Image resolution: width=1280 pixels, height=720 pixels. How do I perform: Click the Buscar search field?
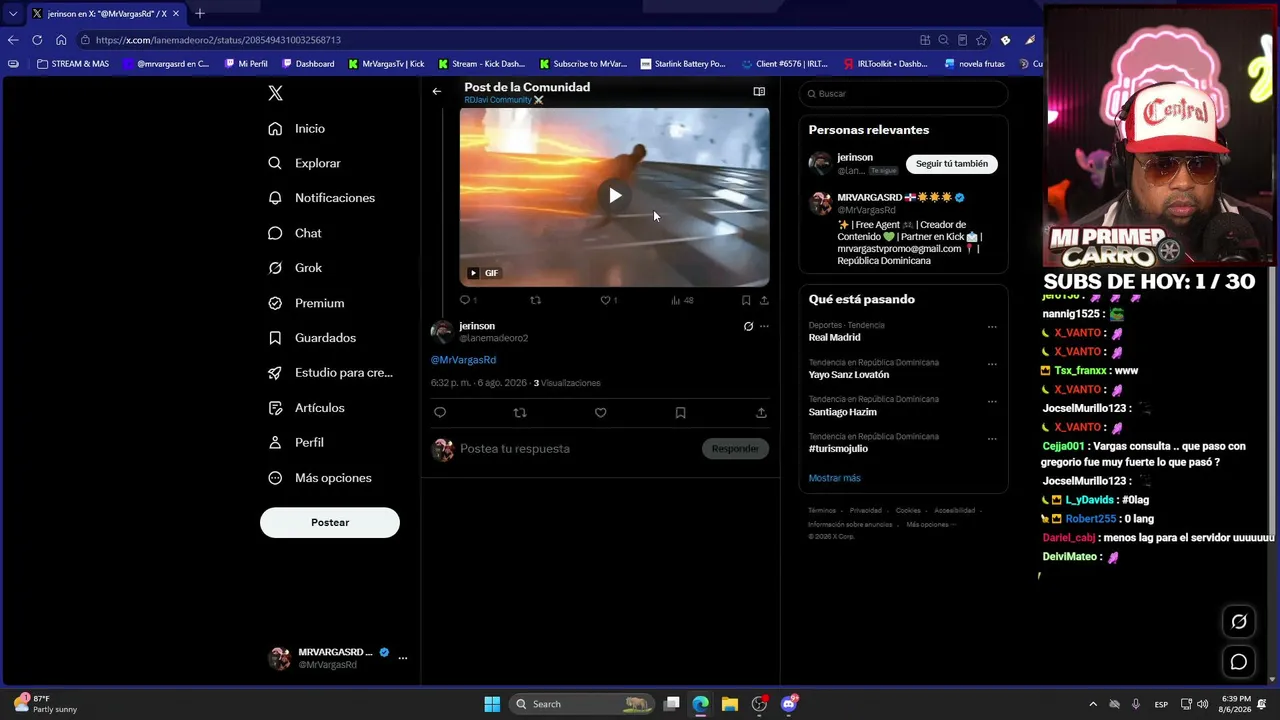pos(903,93)
